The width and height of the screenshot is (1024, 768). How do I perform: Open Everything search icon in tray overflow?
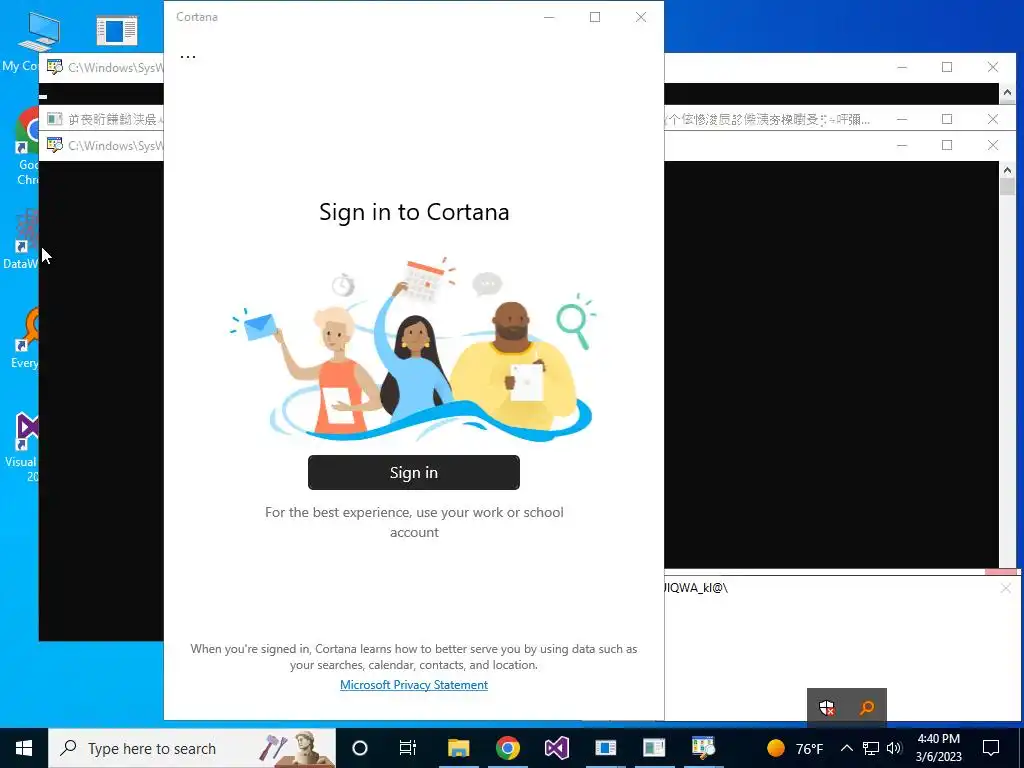[867, 707]
